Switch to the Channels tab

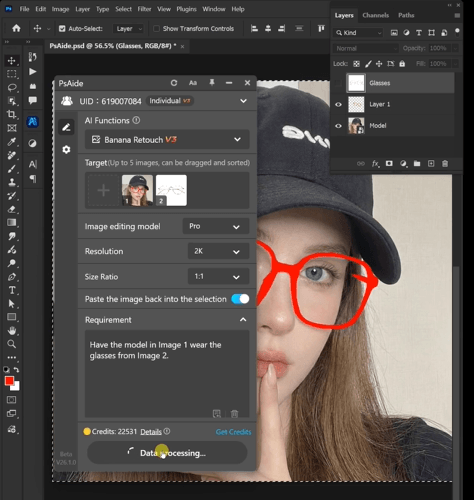(x=375, y=15)
